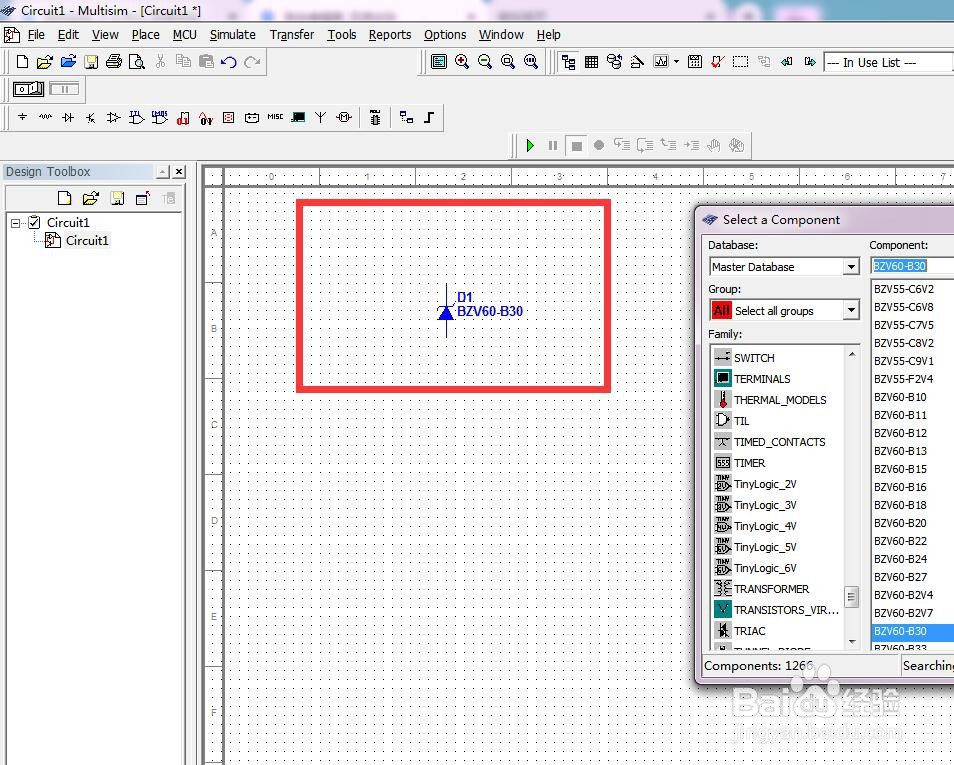954x765 pixels.
Task: Open Print Preview
Action: click(x=137, y=61)
